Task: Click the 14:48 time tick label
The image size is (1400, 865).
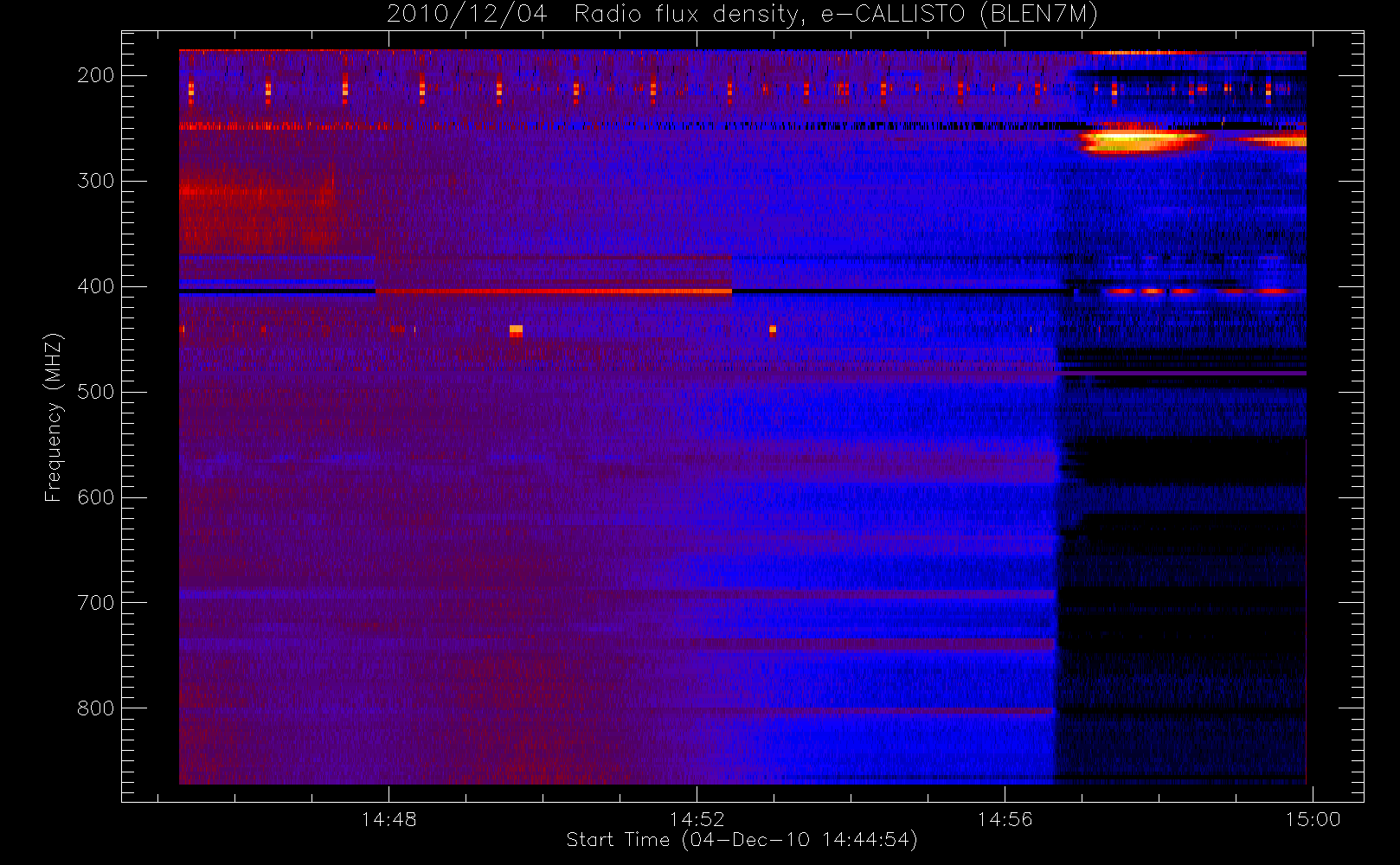Action: tap(389, 819)
